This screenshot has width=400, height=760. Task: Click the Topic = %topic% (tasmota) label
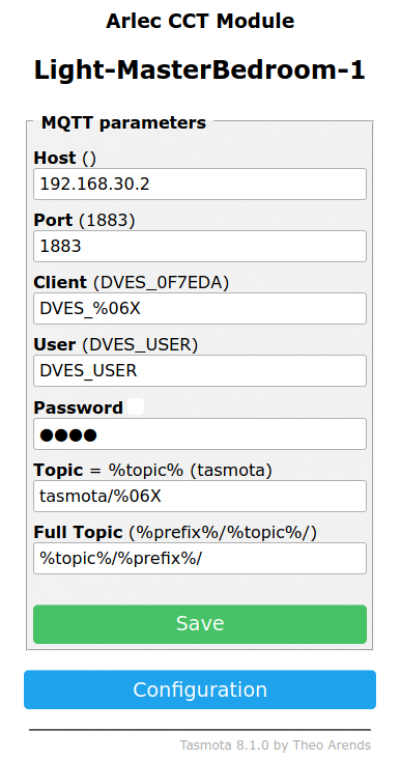point(153,470)
